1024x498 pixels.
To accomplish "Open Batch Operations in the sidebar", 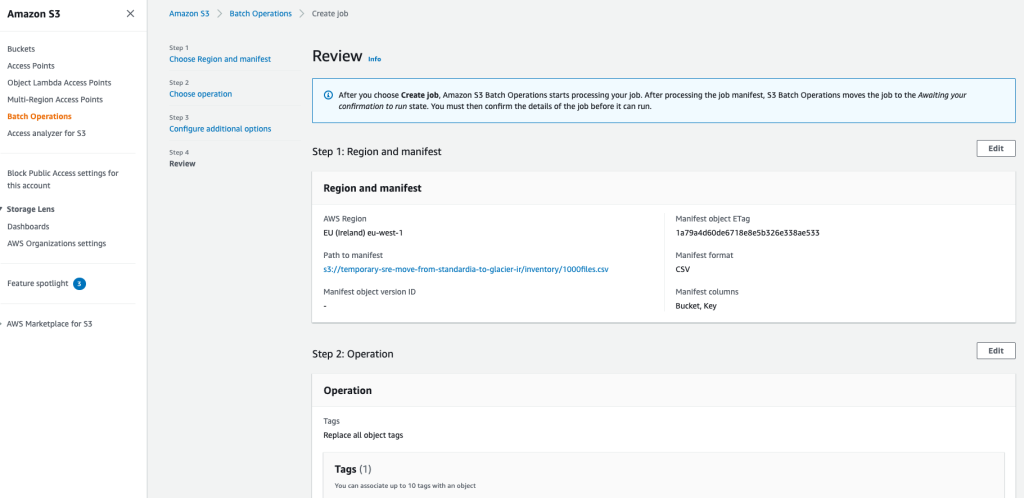I will click(39, 116).
